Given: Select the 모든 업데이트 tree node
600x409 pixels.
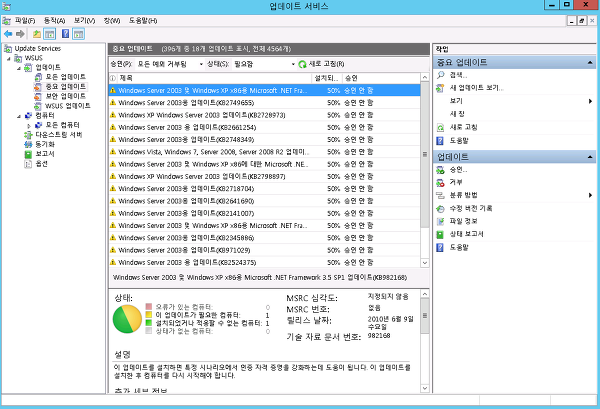Looking at the screenshot, I should [60, 77].
